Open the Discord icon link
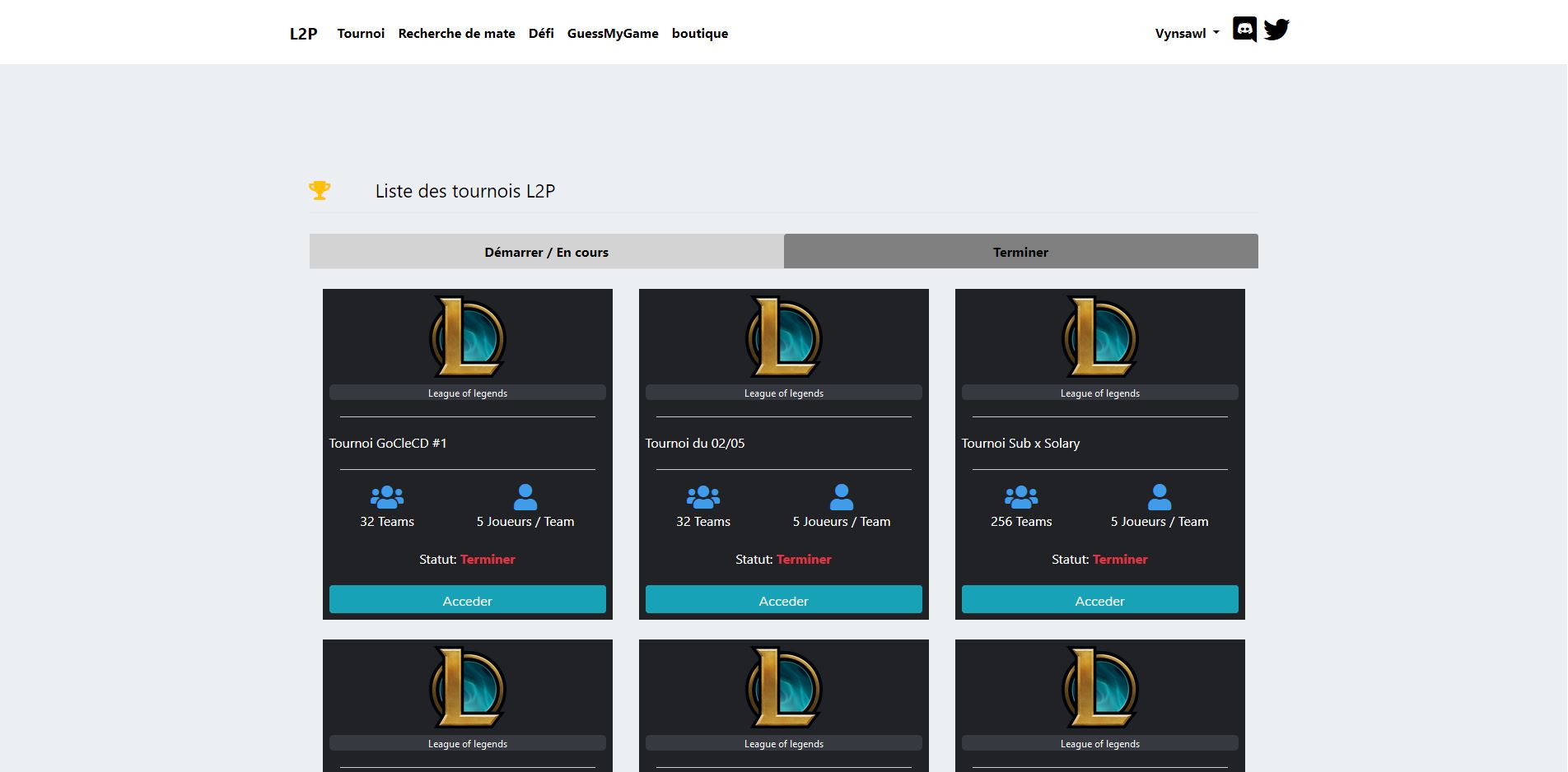The height and width of the screenshot is (772, 1568). tap(1244, 30)
